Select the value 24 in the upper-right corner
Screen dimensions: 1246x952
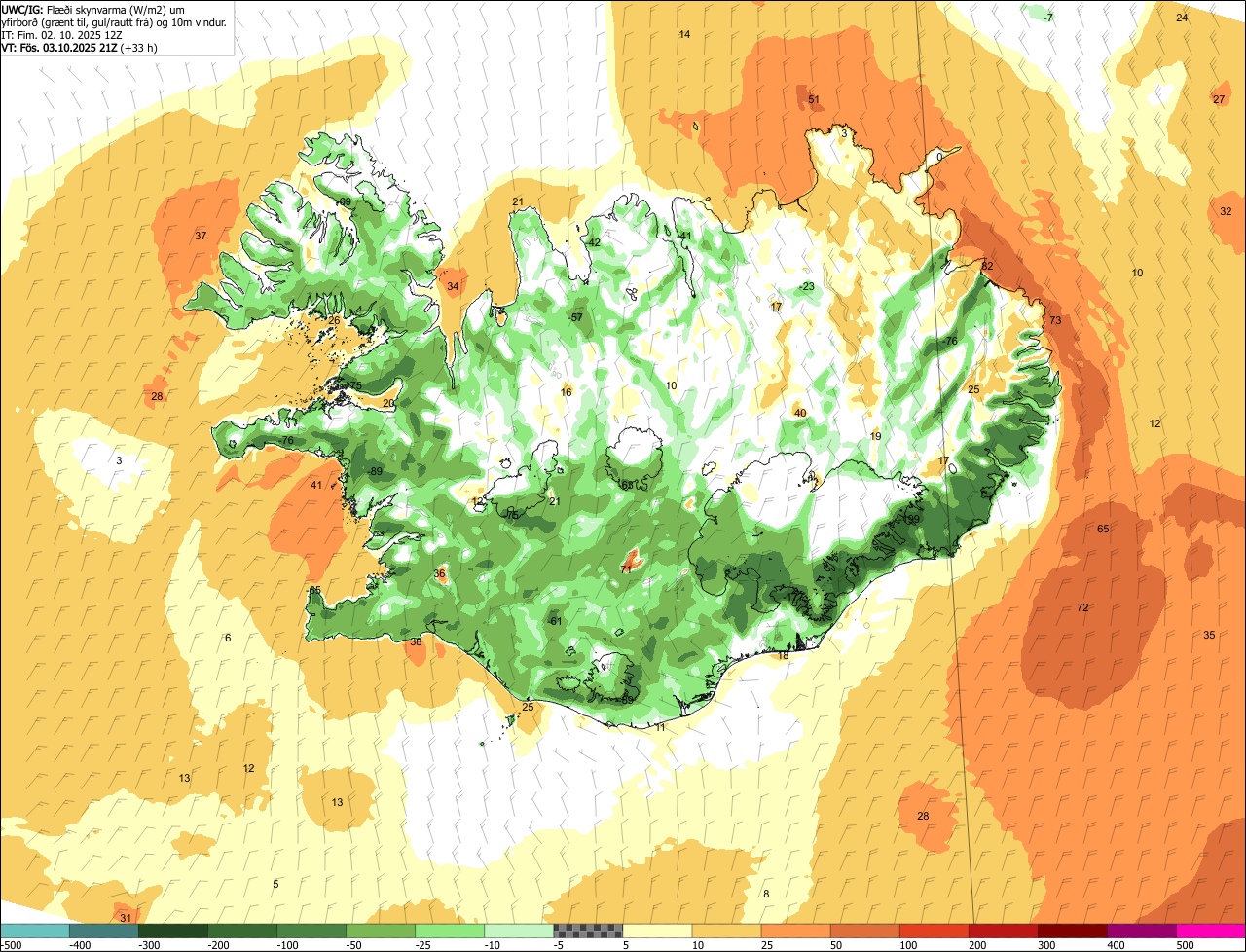[x=1182, y=18]
